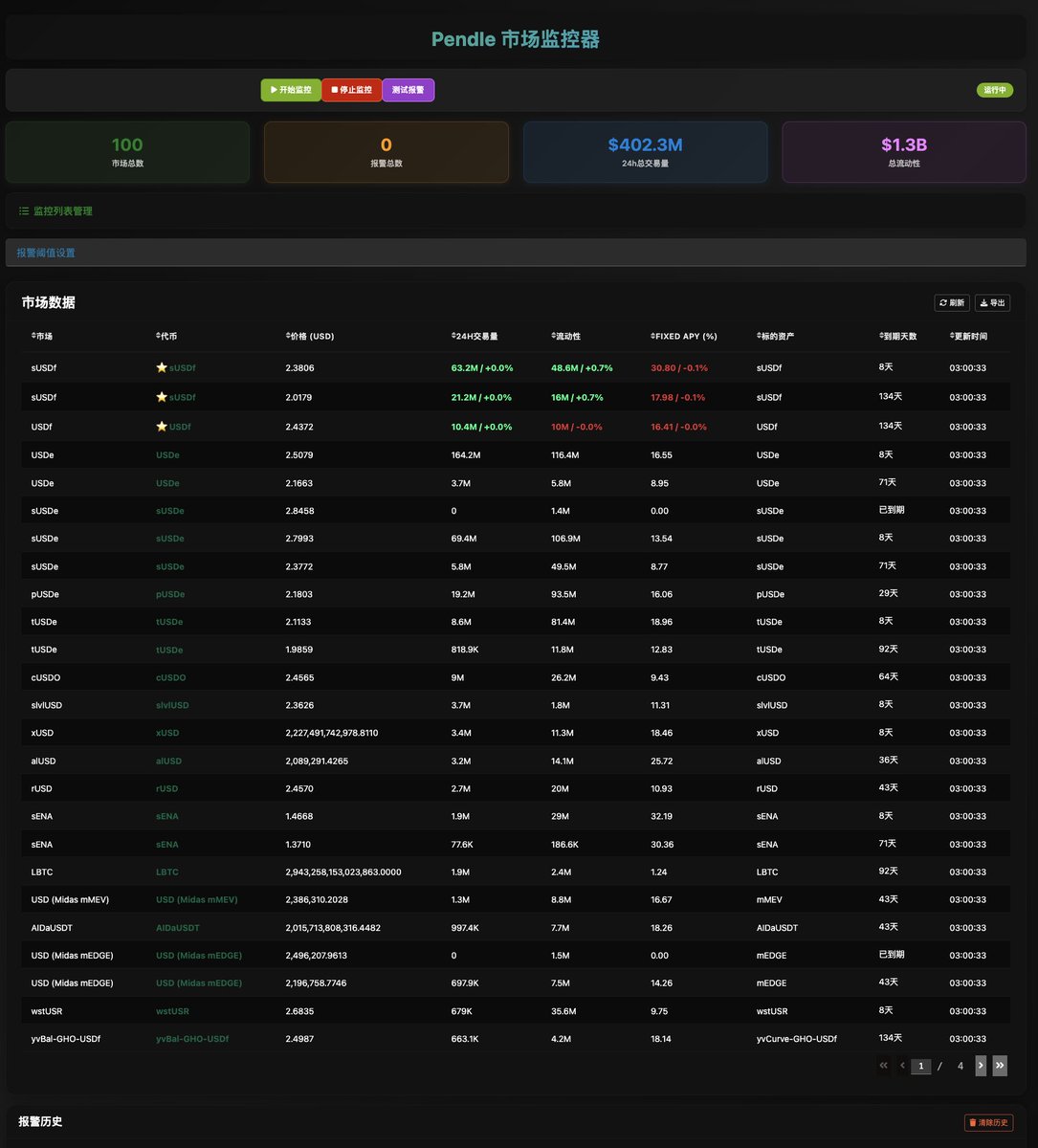Edit the current page number field
Screen dimensions: 1038x1148
coord(921,1066)
